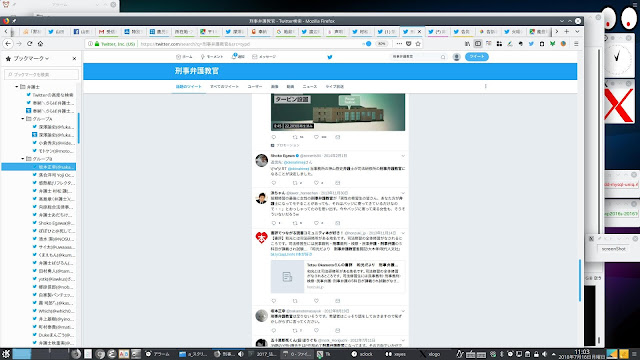Select the ニュース search tab
The height and width of the screenshot is (360, 640).
click(309, 87)
